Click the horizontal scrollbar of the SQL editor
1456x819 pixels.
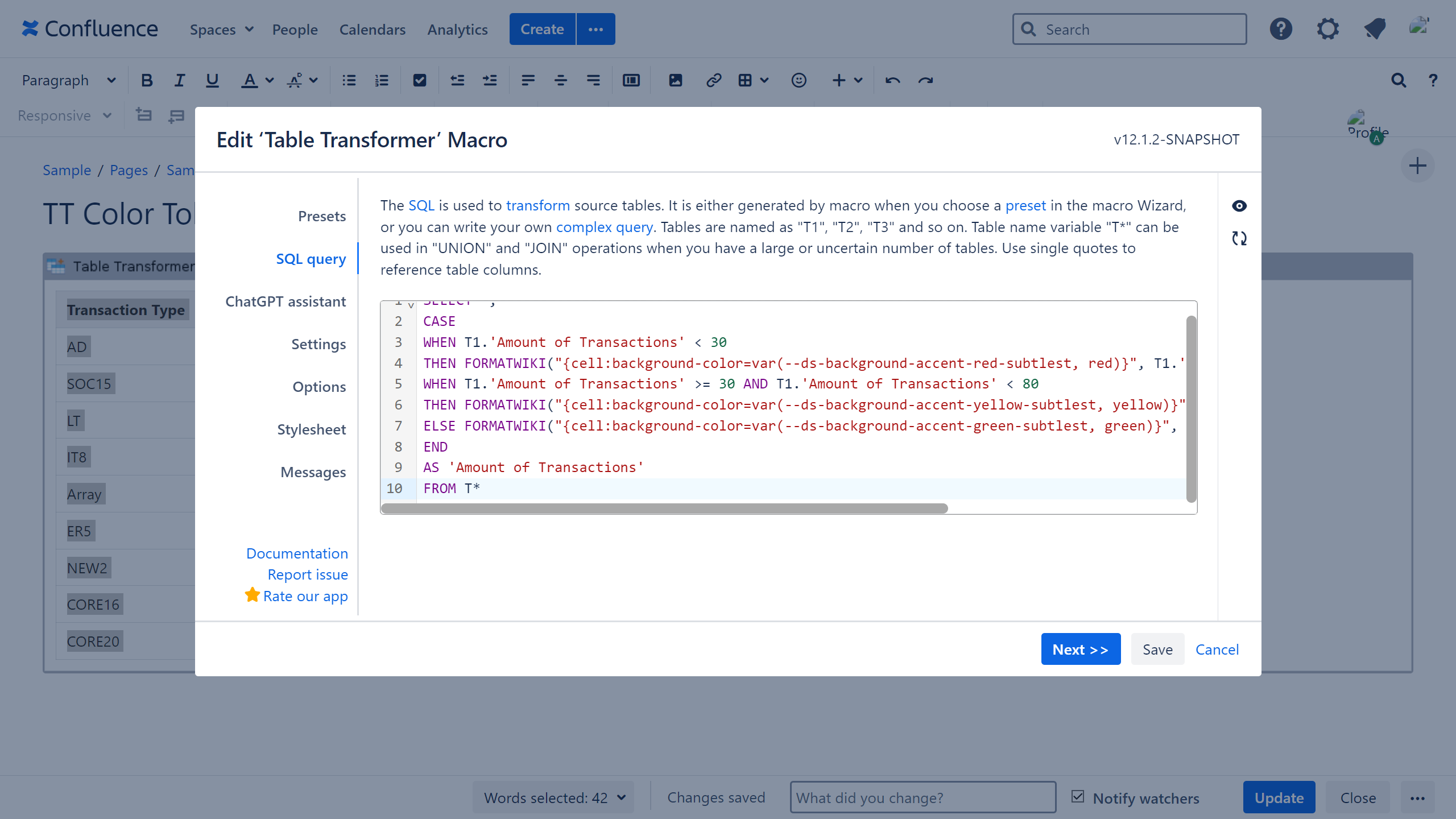click(664, 508)
